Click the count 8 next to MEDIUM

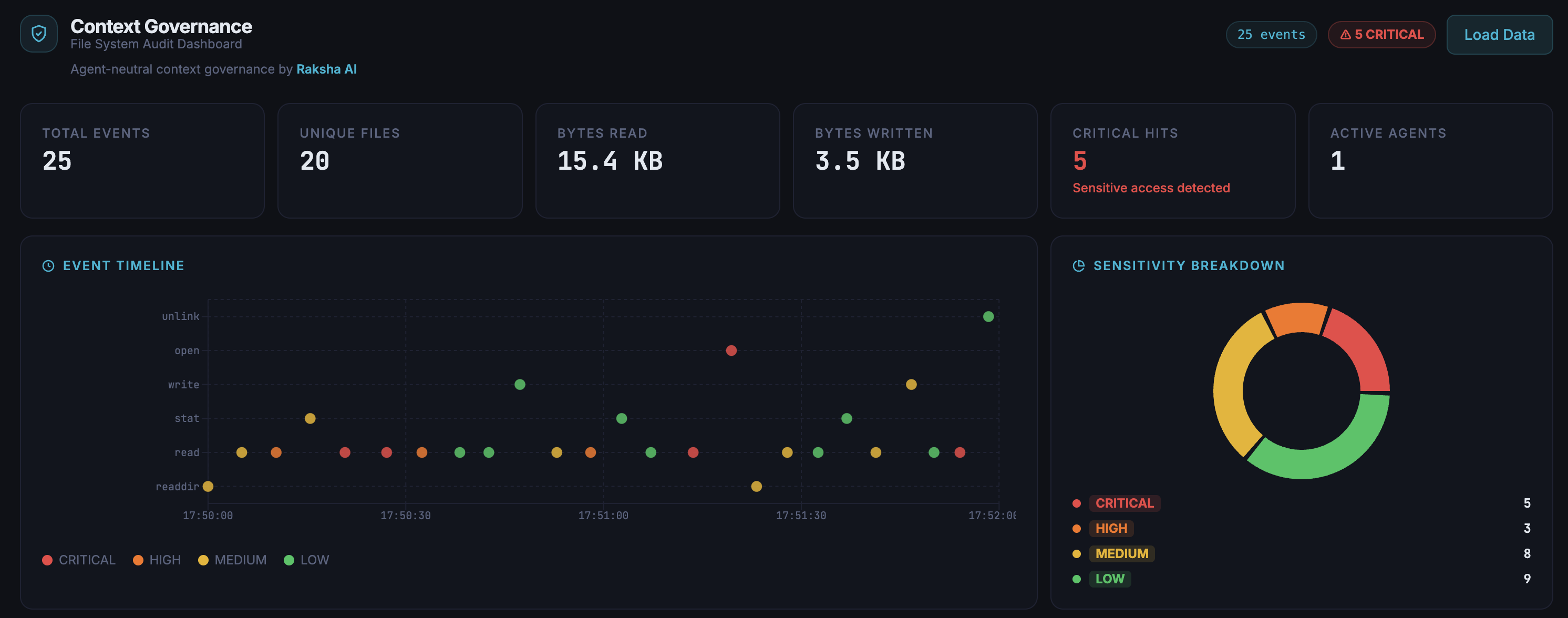point(1526,553)
